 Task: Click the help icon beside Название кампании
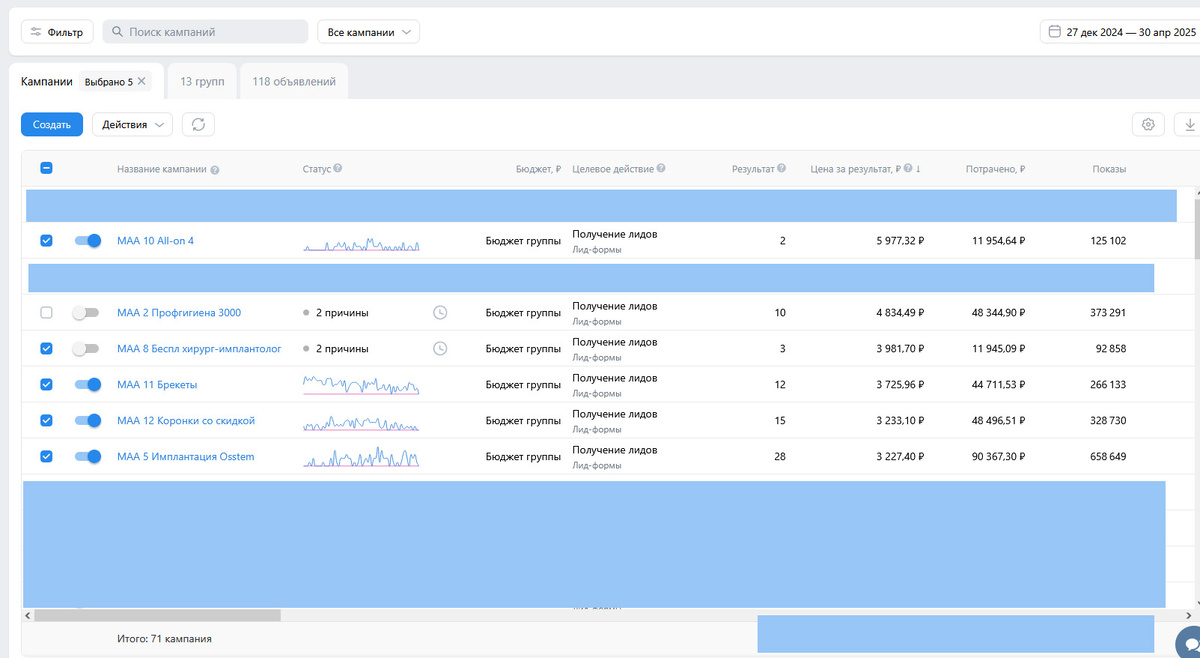tap(215, 170)
